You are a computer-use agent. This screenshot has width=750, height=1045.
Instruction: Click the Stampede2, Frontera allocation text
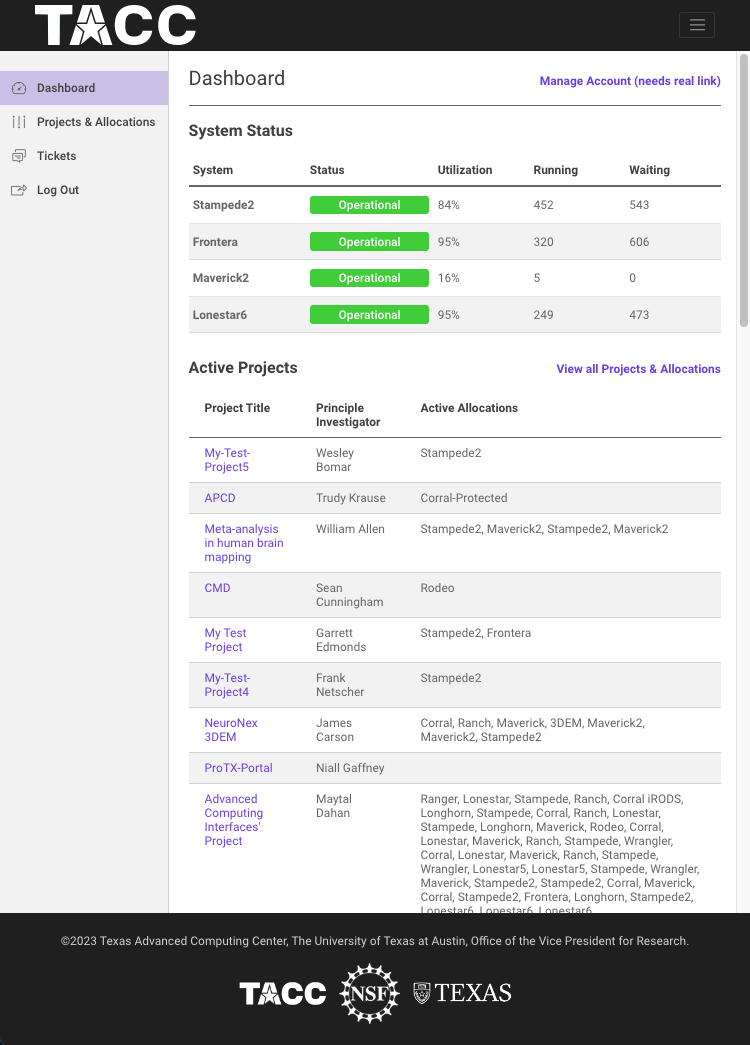click(476, 632)
